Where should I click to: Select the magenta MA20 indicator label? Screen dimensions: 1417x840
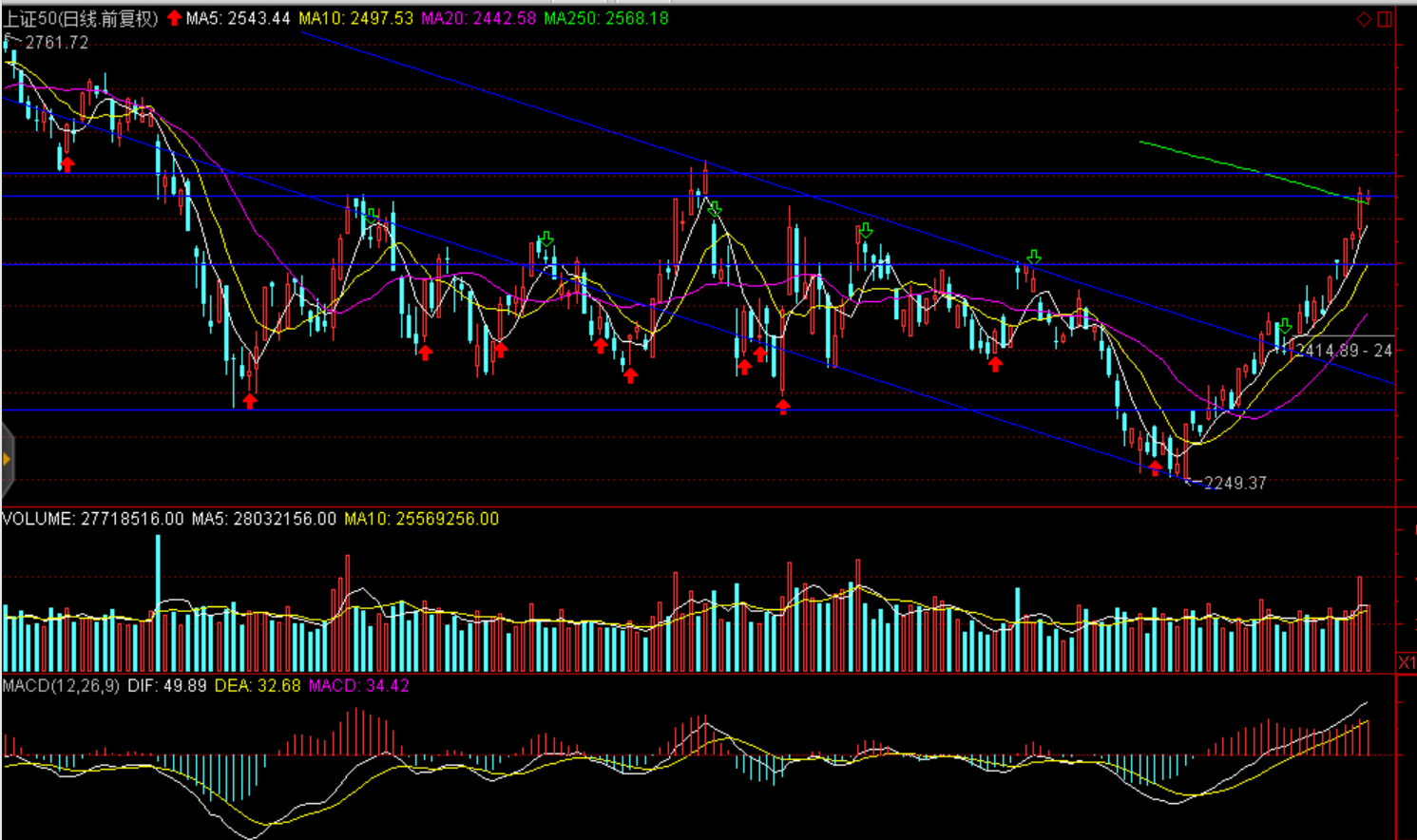pos(478,18)
